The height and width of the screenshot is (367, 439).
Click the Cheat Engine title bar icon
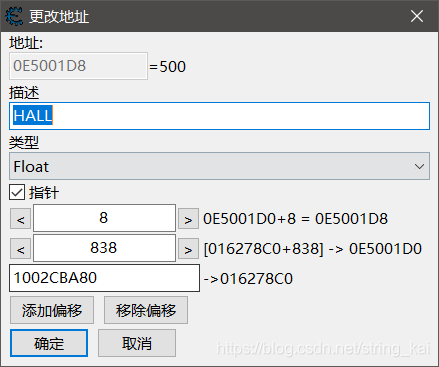(x=14, y=16)
